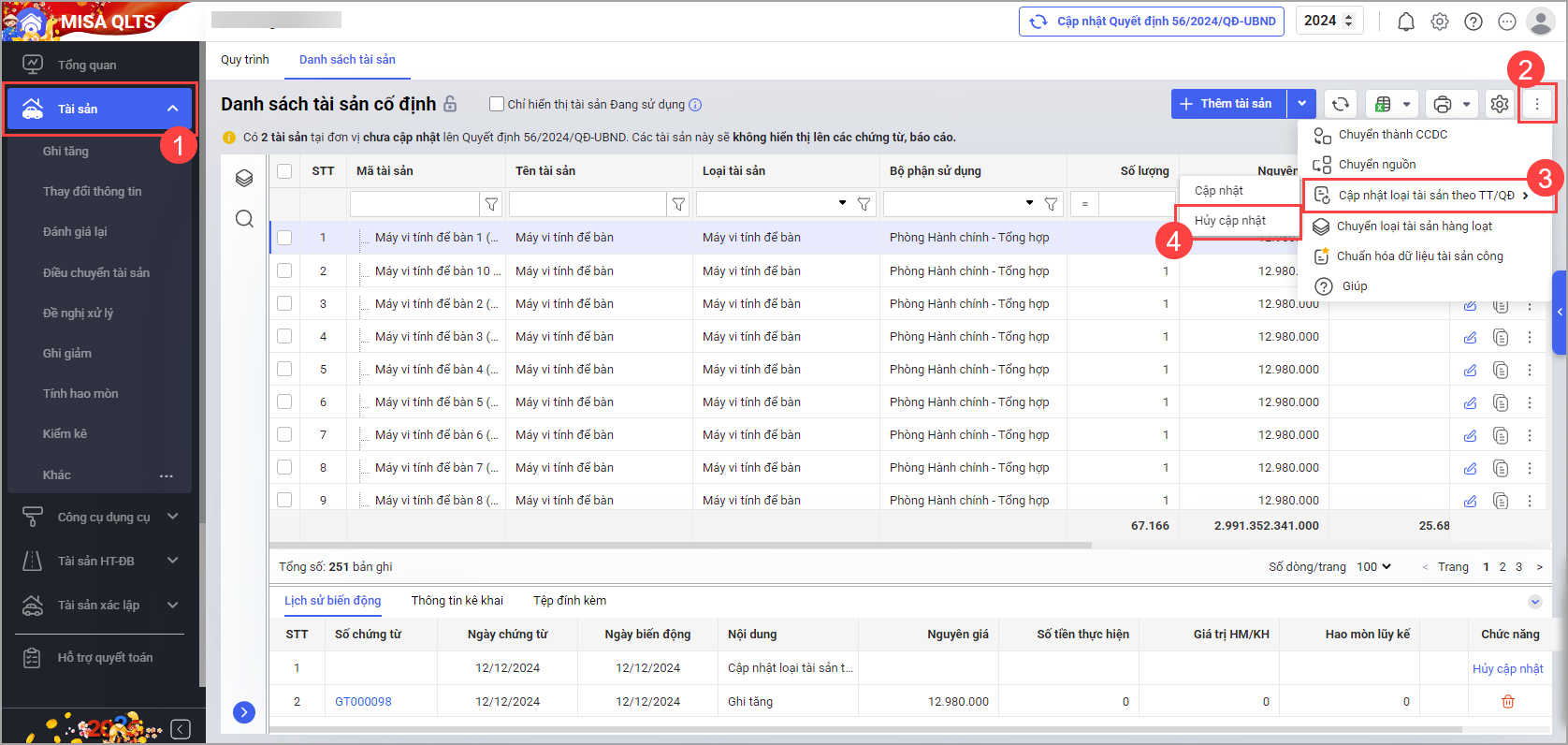Click the layers icon beside table
Image resolution: width=1568 pixels, height=745 pixels.
(244, 178)
